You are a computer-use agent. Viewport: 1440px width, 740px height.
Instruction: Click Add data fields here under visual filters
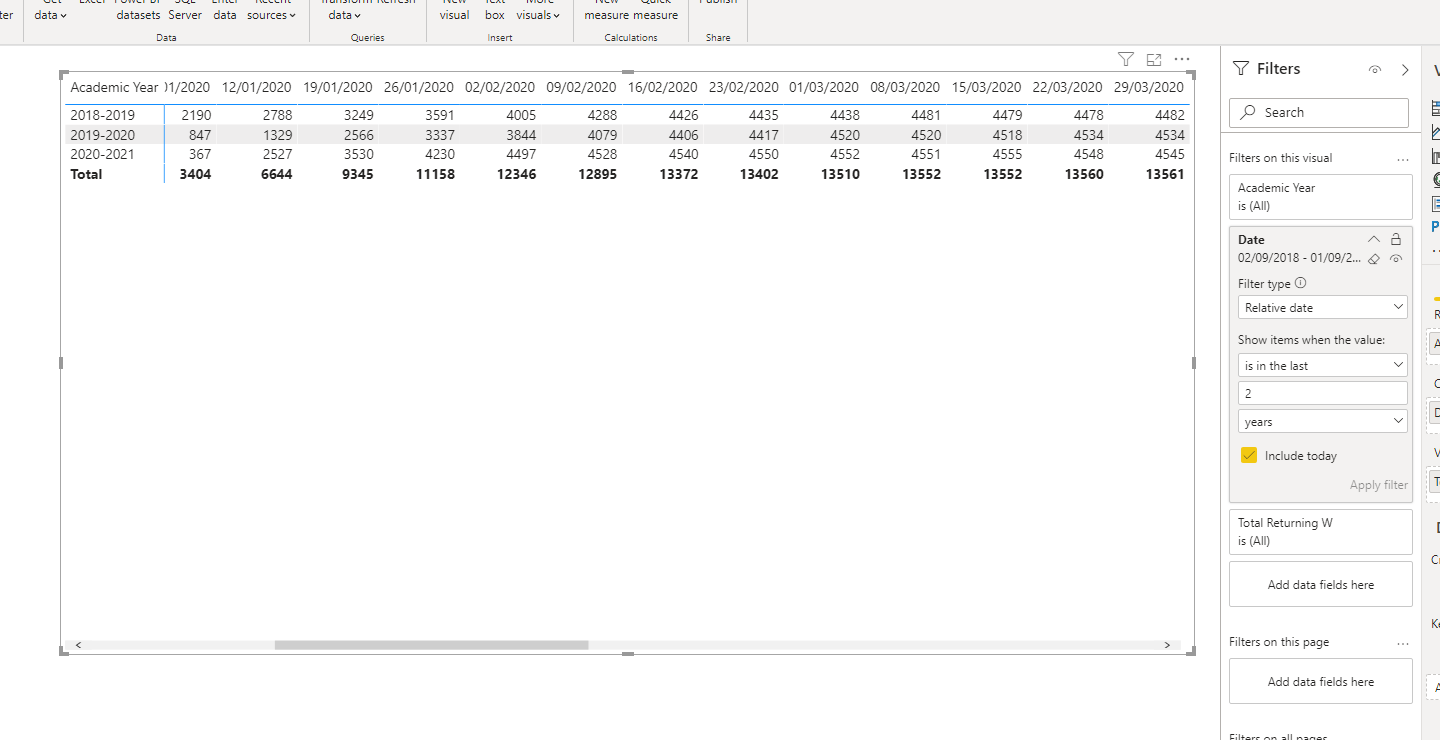[1320, 585]
